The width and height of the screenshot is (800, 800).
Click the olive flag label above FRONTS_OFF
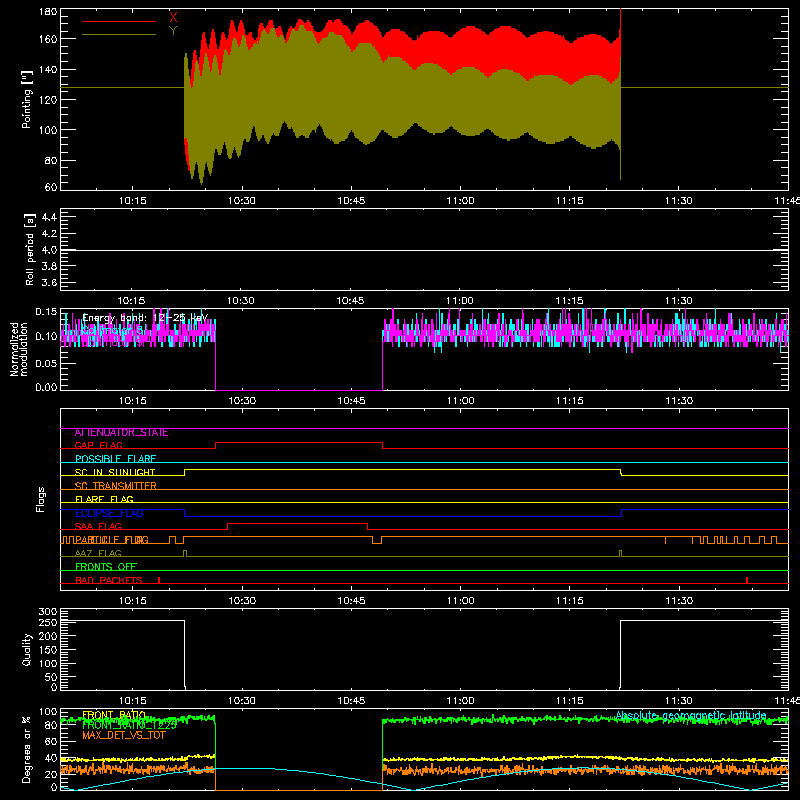click(98, 554)
